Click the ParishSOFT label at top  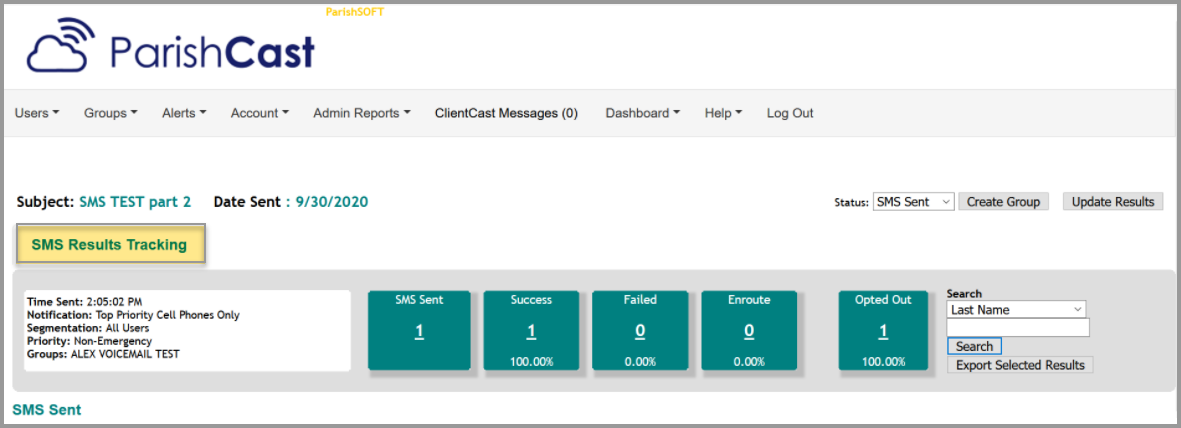(x=355, y=12)
